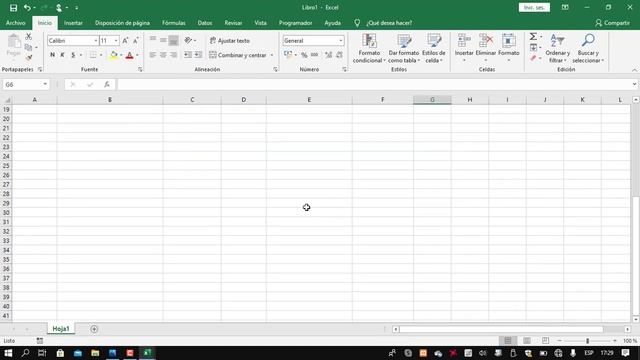Viewport: 640px width, 360px height.
Task: Apply the red font color button
Action: coord(130,55)
